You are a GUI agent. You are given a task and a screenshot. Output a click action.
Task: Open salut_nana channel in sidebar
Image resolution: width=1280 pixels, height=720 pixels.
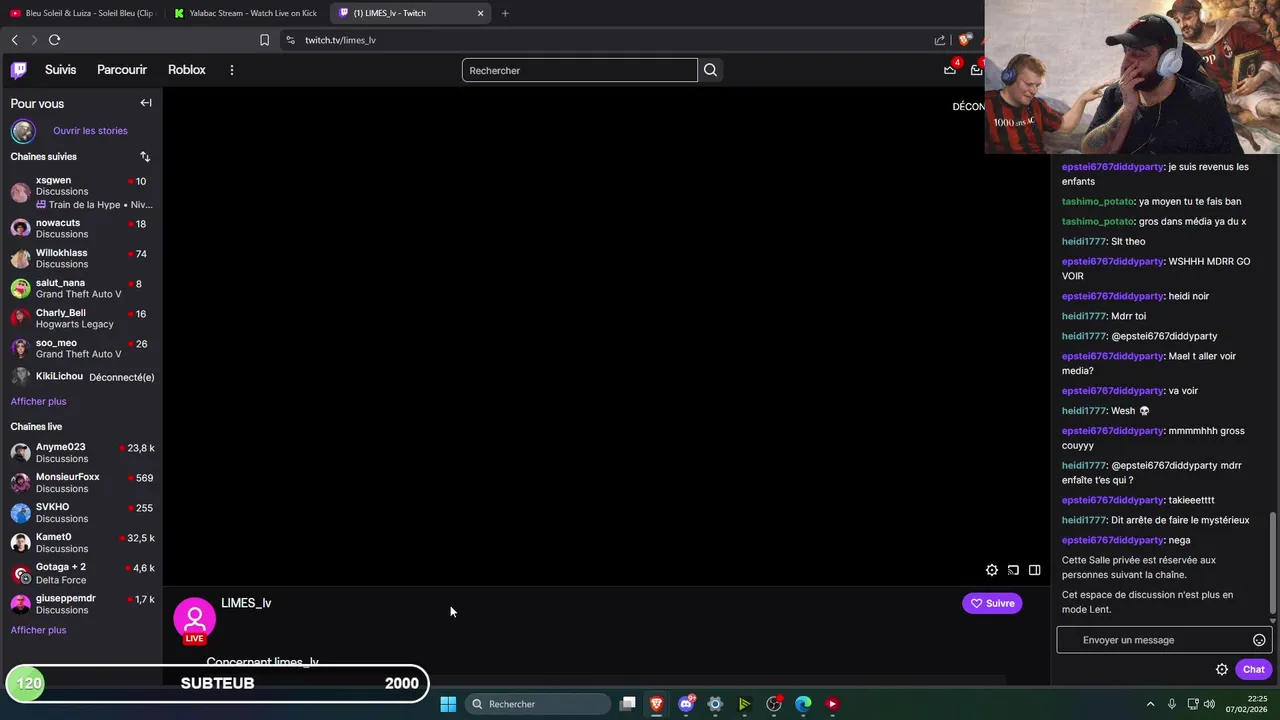(81, 288)
